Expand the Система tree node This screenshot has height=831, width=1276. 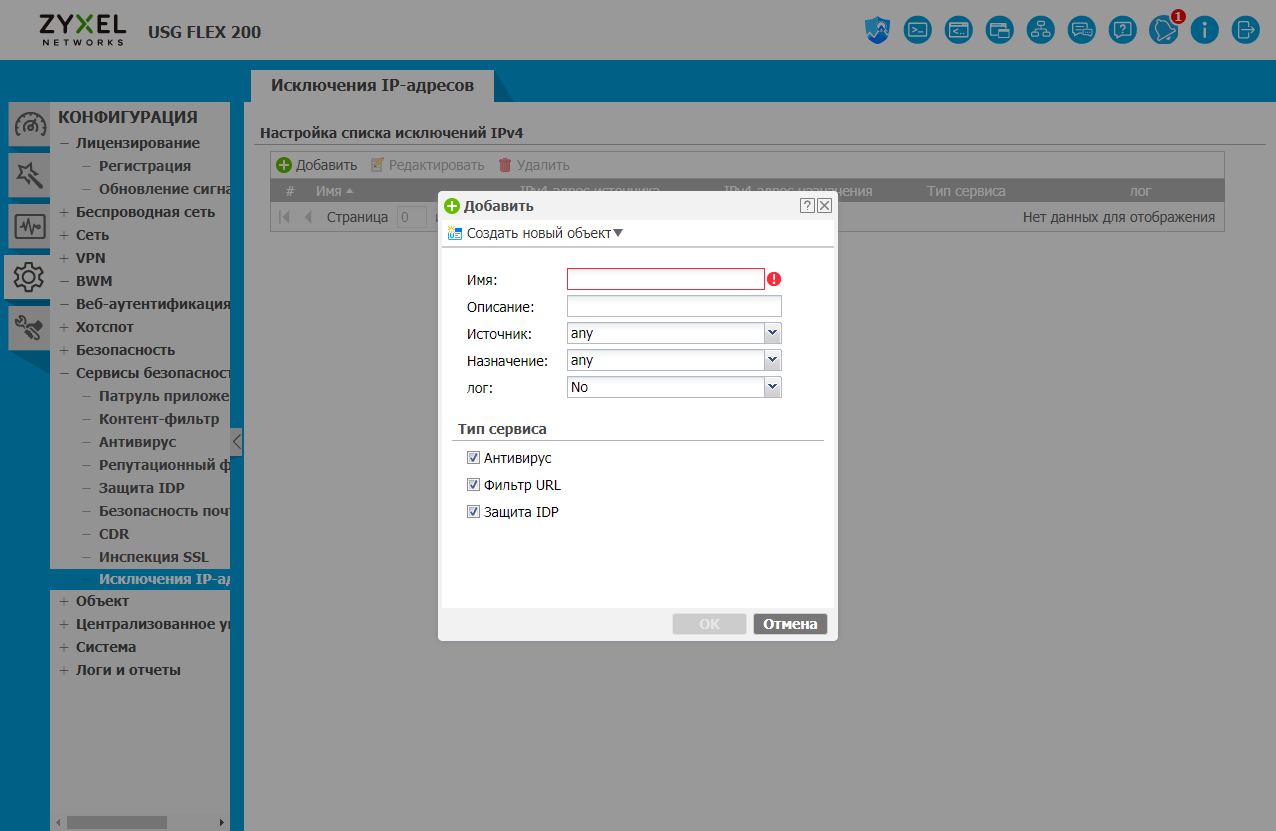(64, 647)
